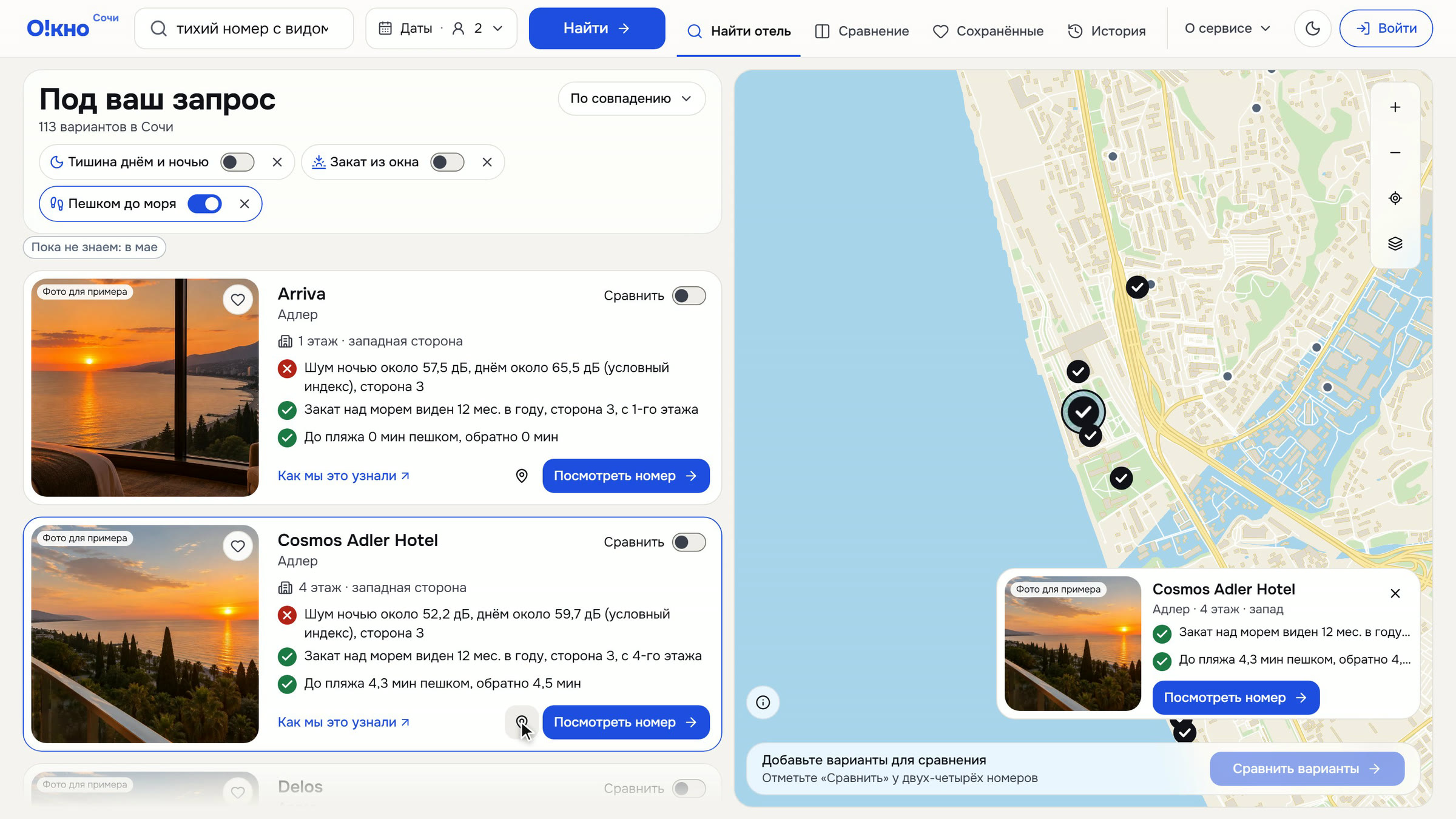
Task: Enable the Тишина днём и ночью toggle
Action: [237, 162]
